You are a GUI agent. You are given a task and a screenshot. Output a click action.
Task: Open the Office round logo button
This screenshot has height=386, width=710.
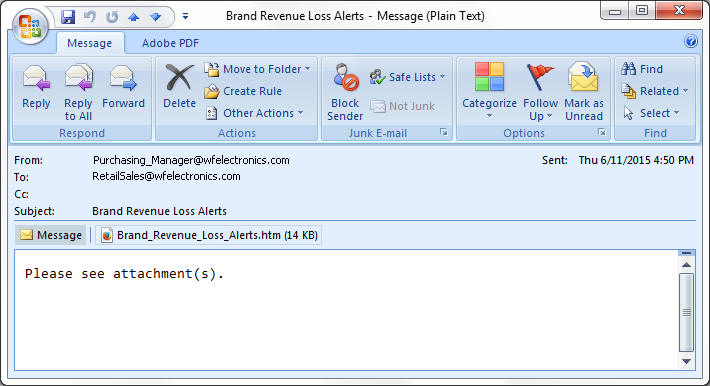[x=30, y=26]
